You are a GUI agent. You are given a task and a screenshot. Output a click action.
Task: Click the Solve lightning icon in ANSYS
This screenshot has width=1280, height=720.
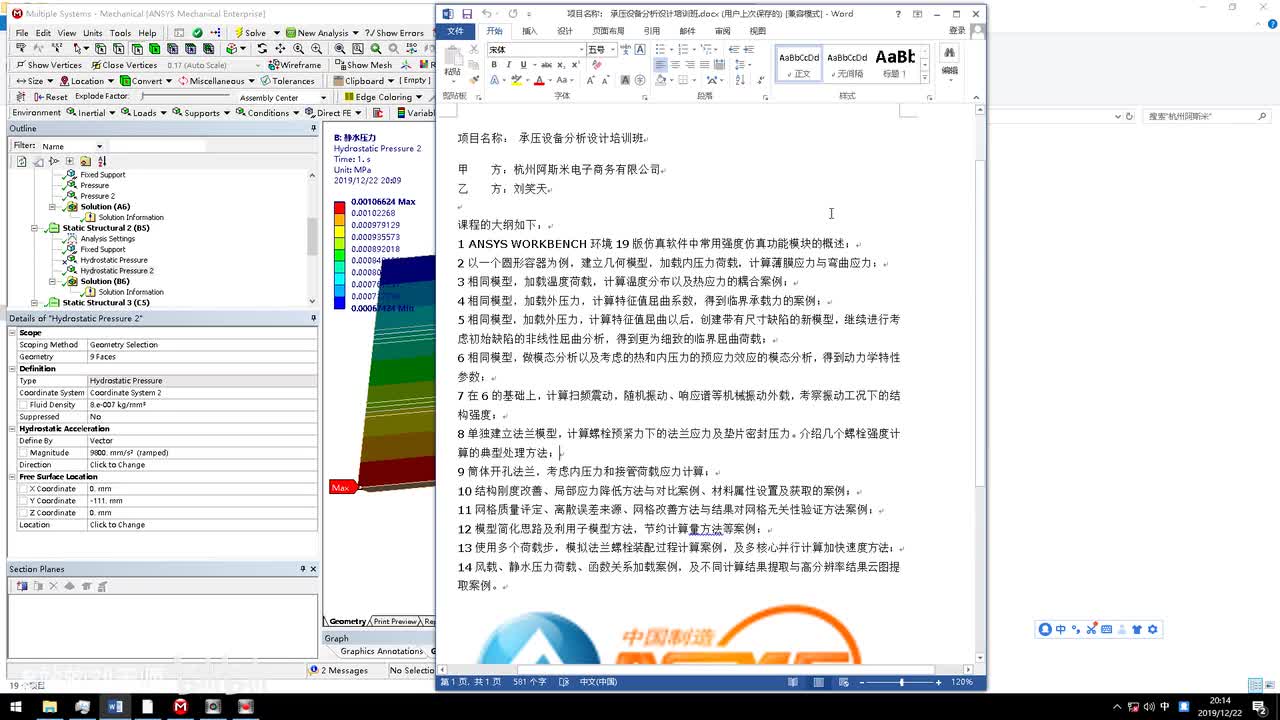click(x=238, y=33)
